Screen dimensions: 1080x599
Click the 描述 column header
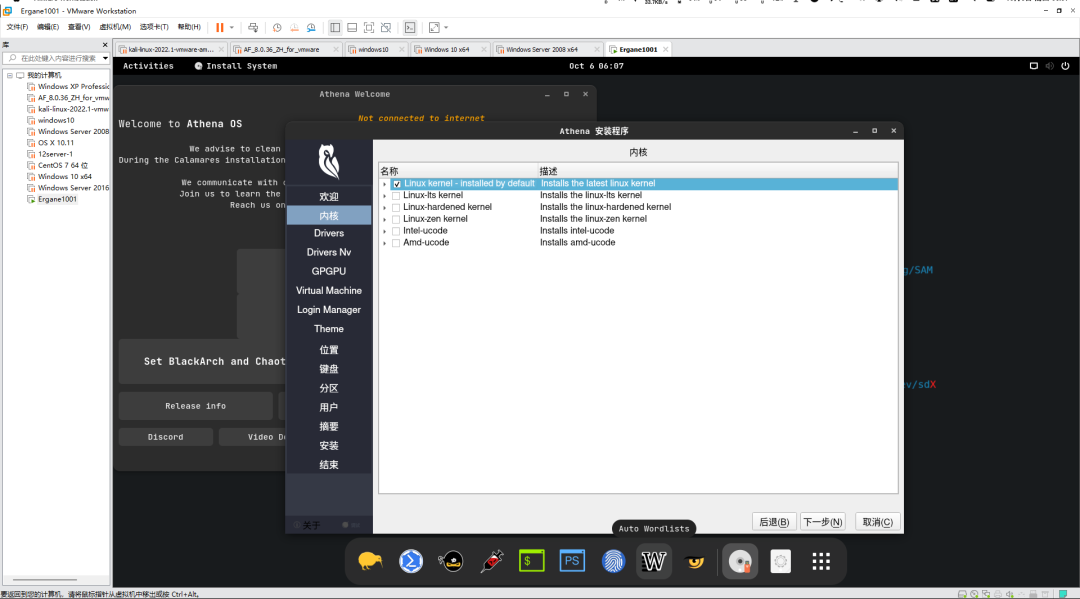718,171
